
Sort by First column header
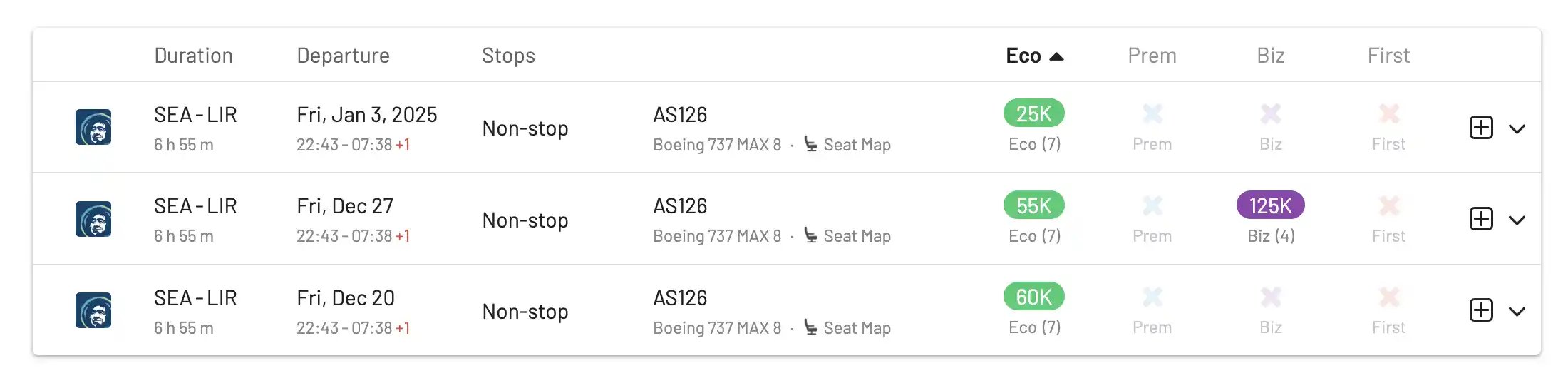point(1388,56)
